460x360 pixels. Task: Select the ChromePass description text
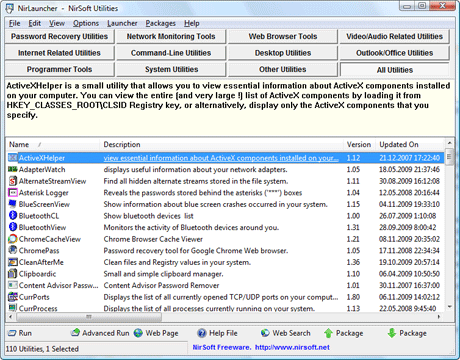(x=196, y=251)
